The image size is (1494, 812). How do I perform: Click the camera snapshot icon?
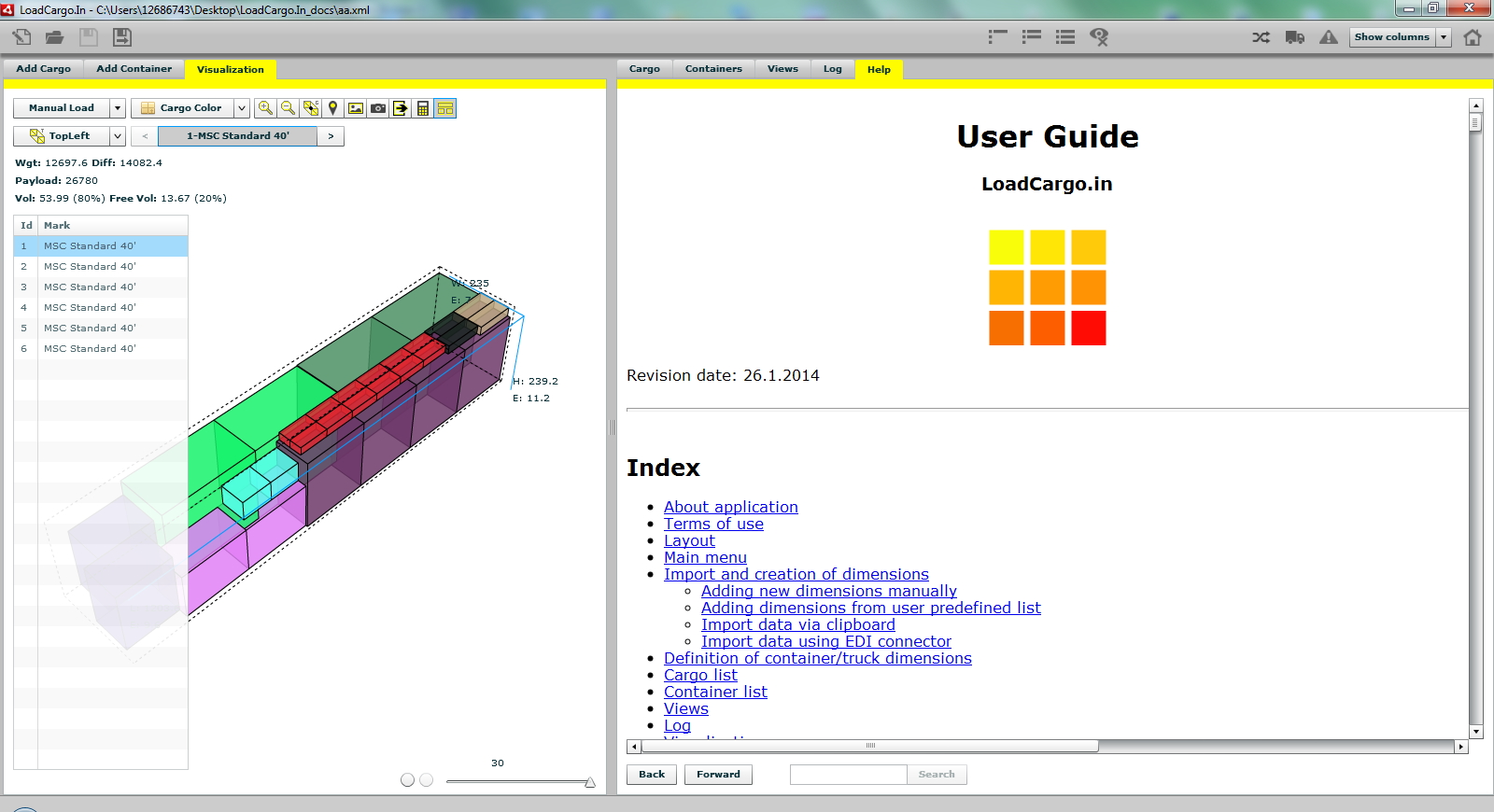click(378, 108)
